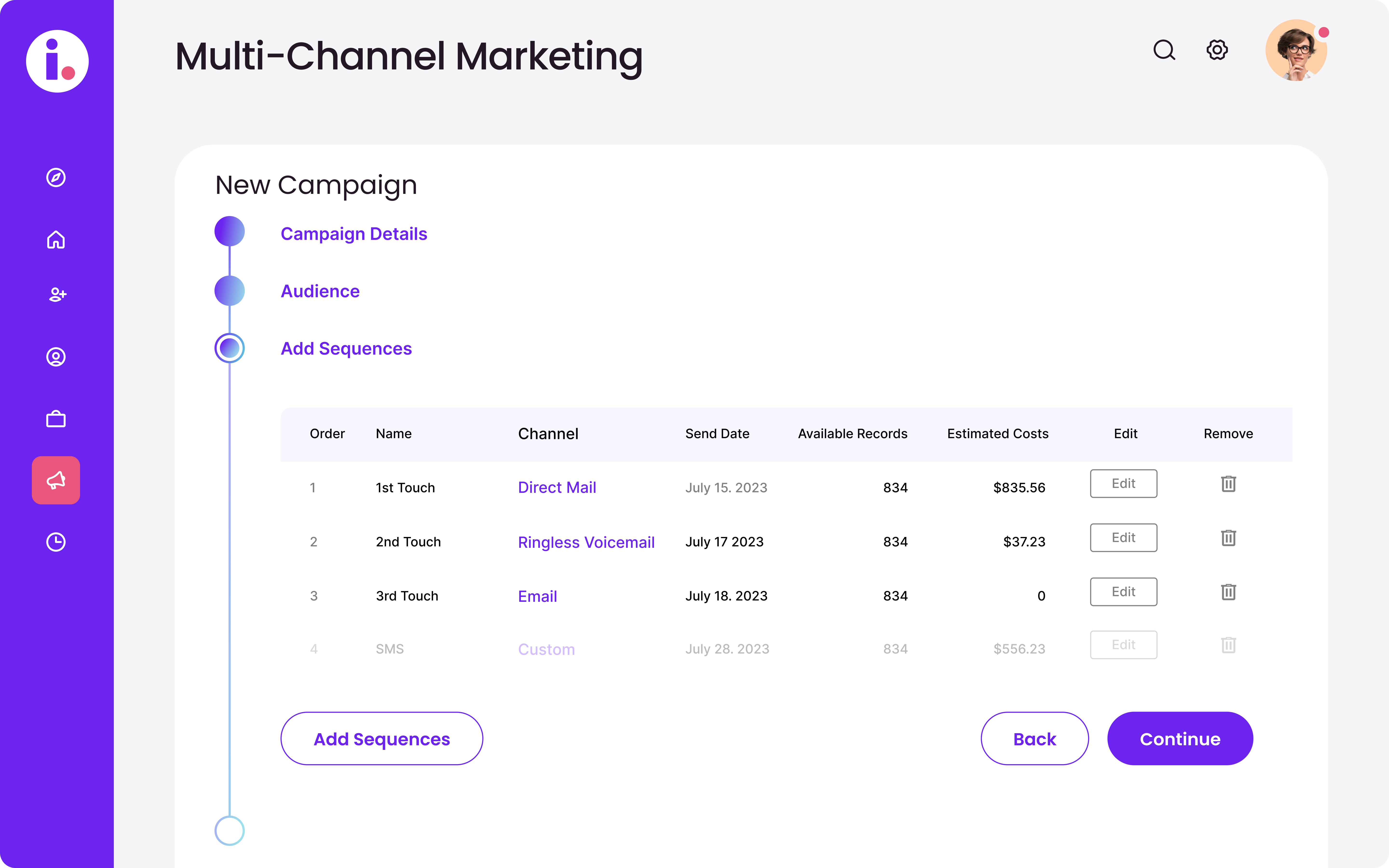Select the Add Sequences step circle

point(230,348)
